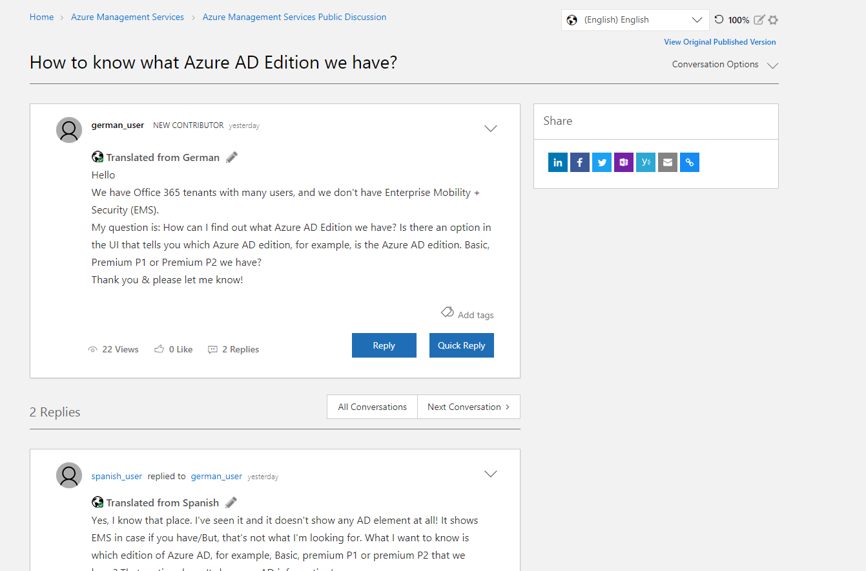The height and width of the screenshot is (571, 866).
Task: Click the Share panel heading
Action: pos(557,121)
